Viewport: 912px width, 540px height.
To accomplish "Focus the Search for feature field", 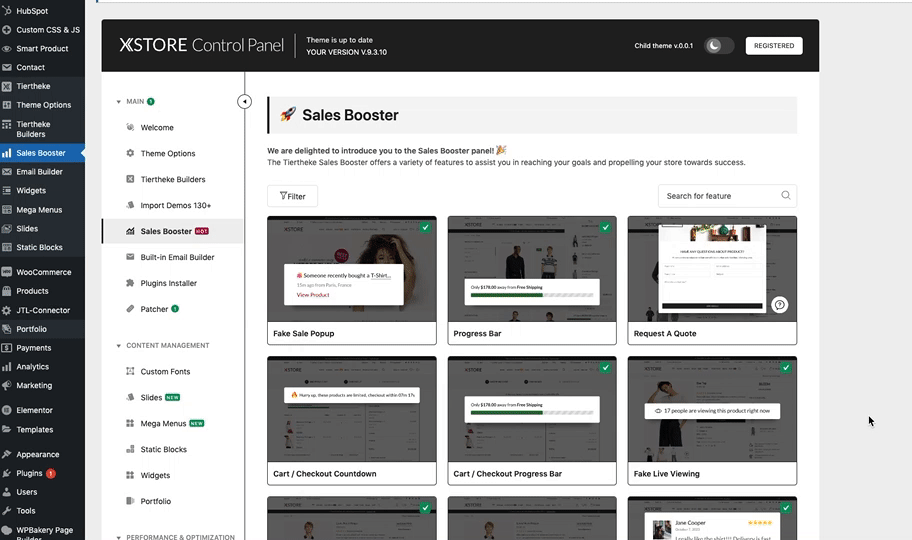I will (x=727, y=196).
